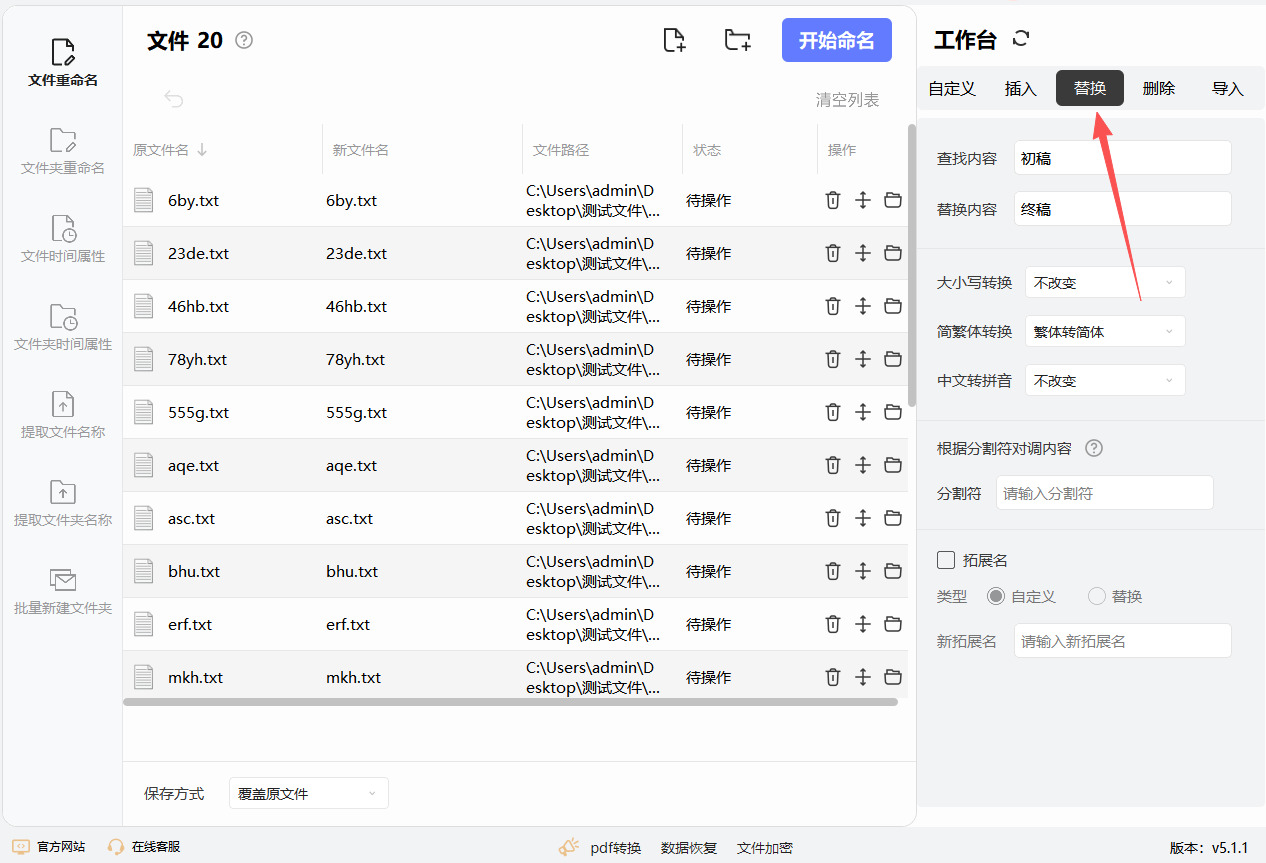The height and width of the screenshot is (863, 1266).
Task: Click 清空列表 to clear the list
Action: (847, 100)
